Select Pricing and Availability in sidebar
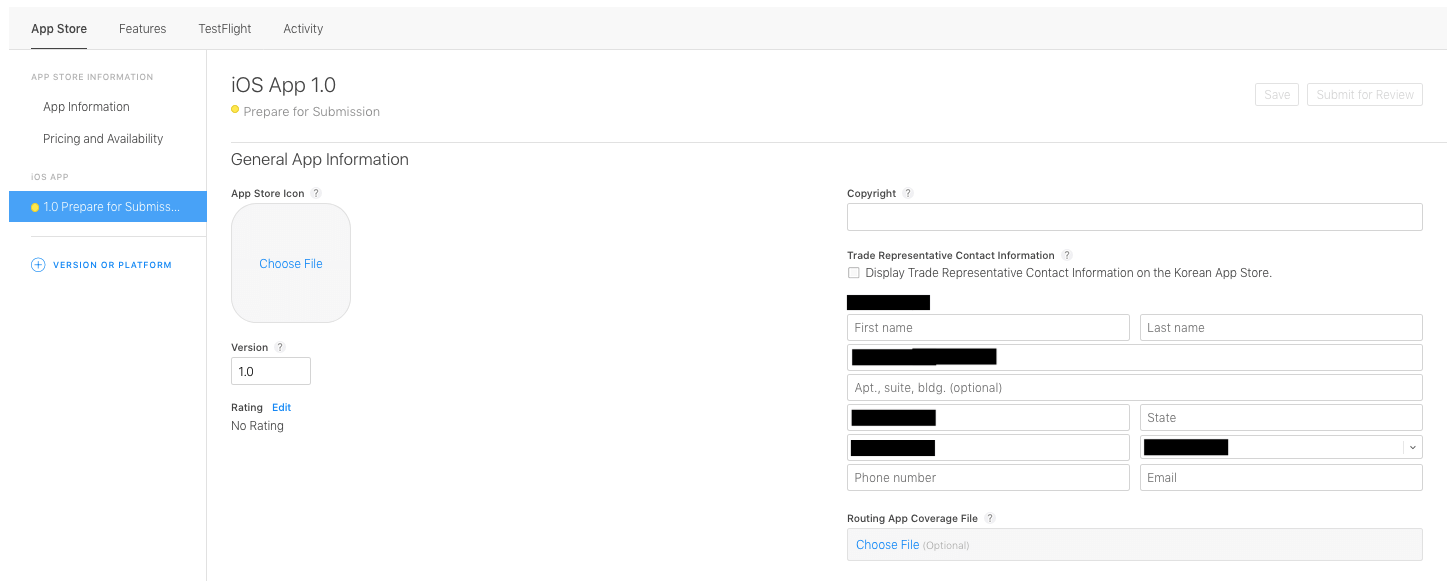The image size is (1448, 581). coord(103,139)
